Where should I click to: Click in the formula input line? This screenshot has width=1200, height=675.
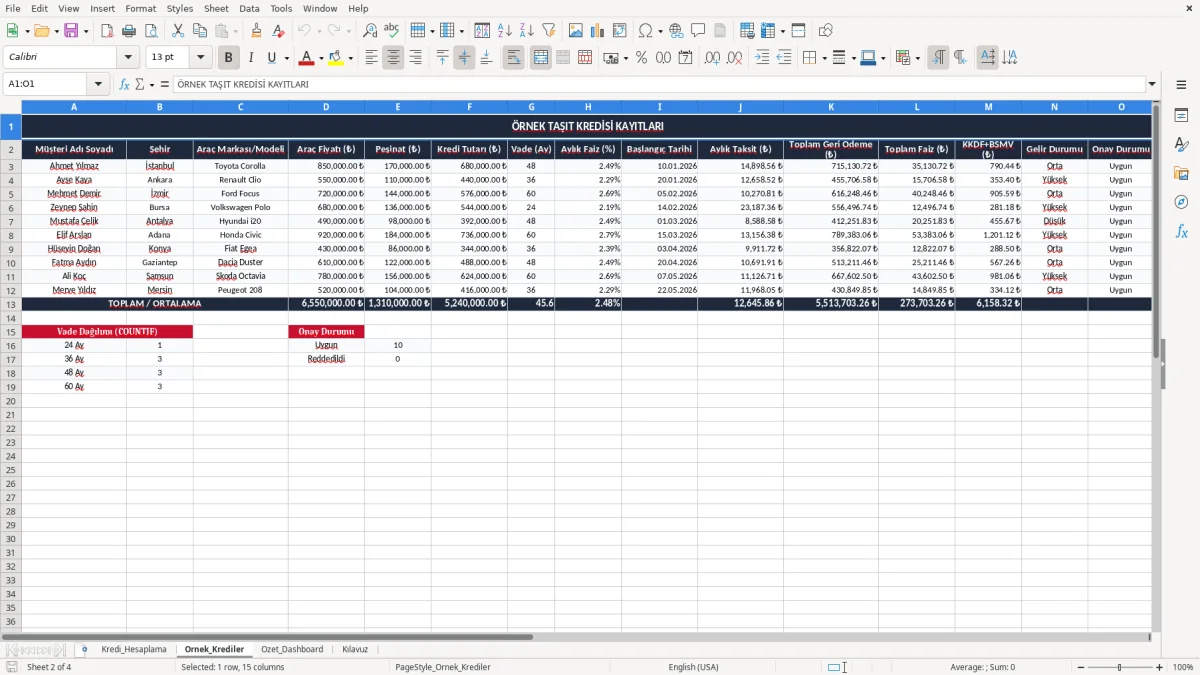658,85
